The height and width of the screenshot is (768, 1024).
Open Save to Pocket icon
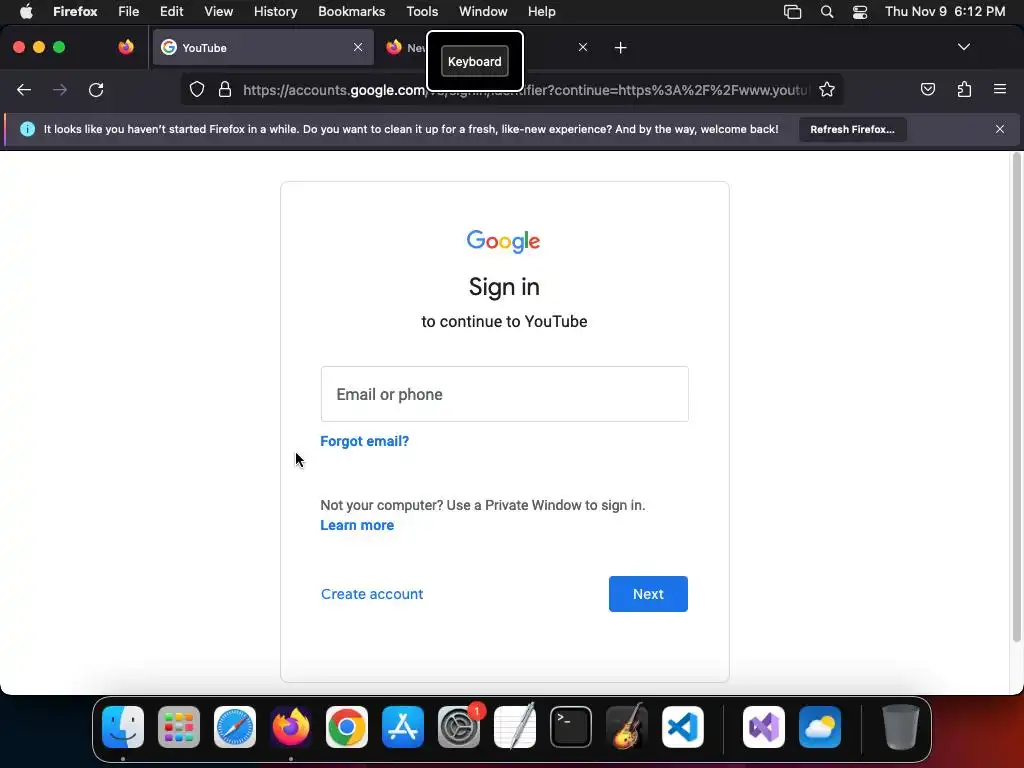click(927, 89)
